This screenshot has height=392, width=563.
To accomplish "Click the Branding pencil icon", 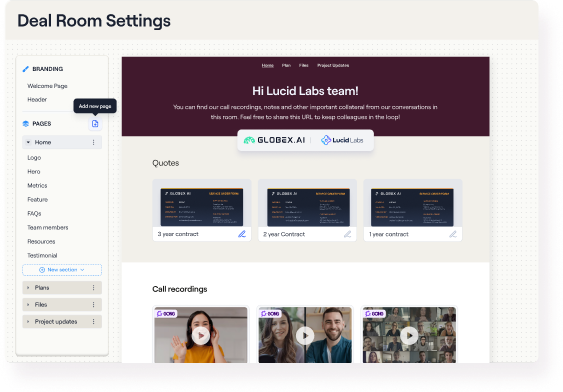I will pos(25,69).
